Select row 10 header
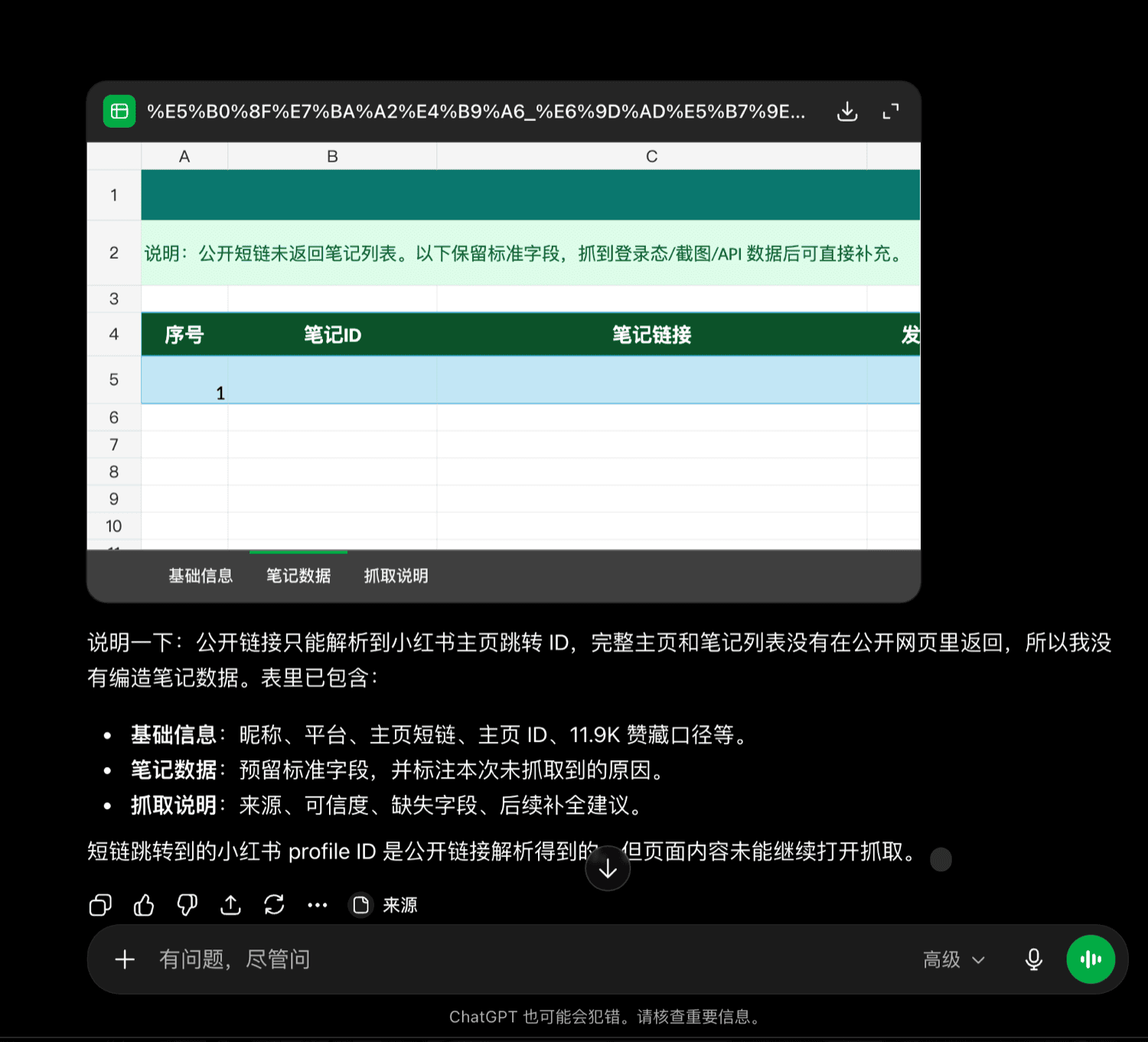Viewport: 1148px width, 1042px height. tap(114, 526)
